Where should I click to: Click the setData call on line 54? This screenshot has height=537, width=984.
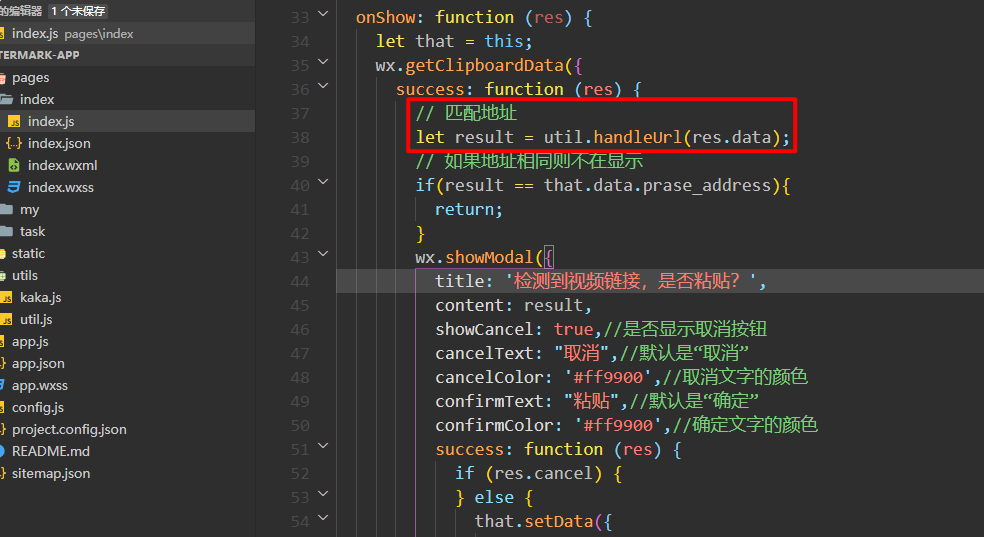point(559,521)
